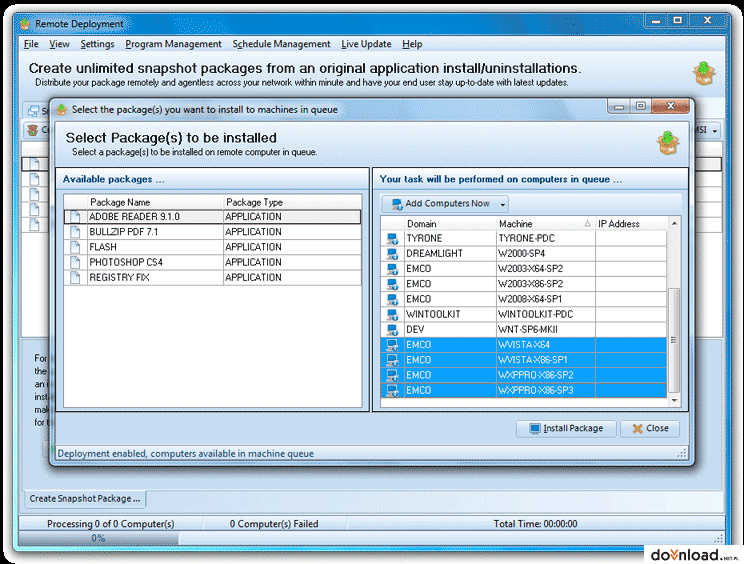Click the IP Address column header
The width and height of the screenshot is (744, 564).
click(631, 224)
